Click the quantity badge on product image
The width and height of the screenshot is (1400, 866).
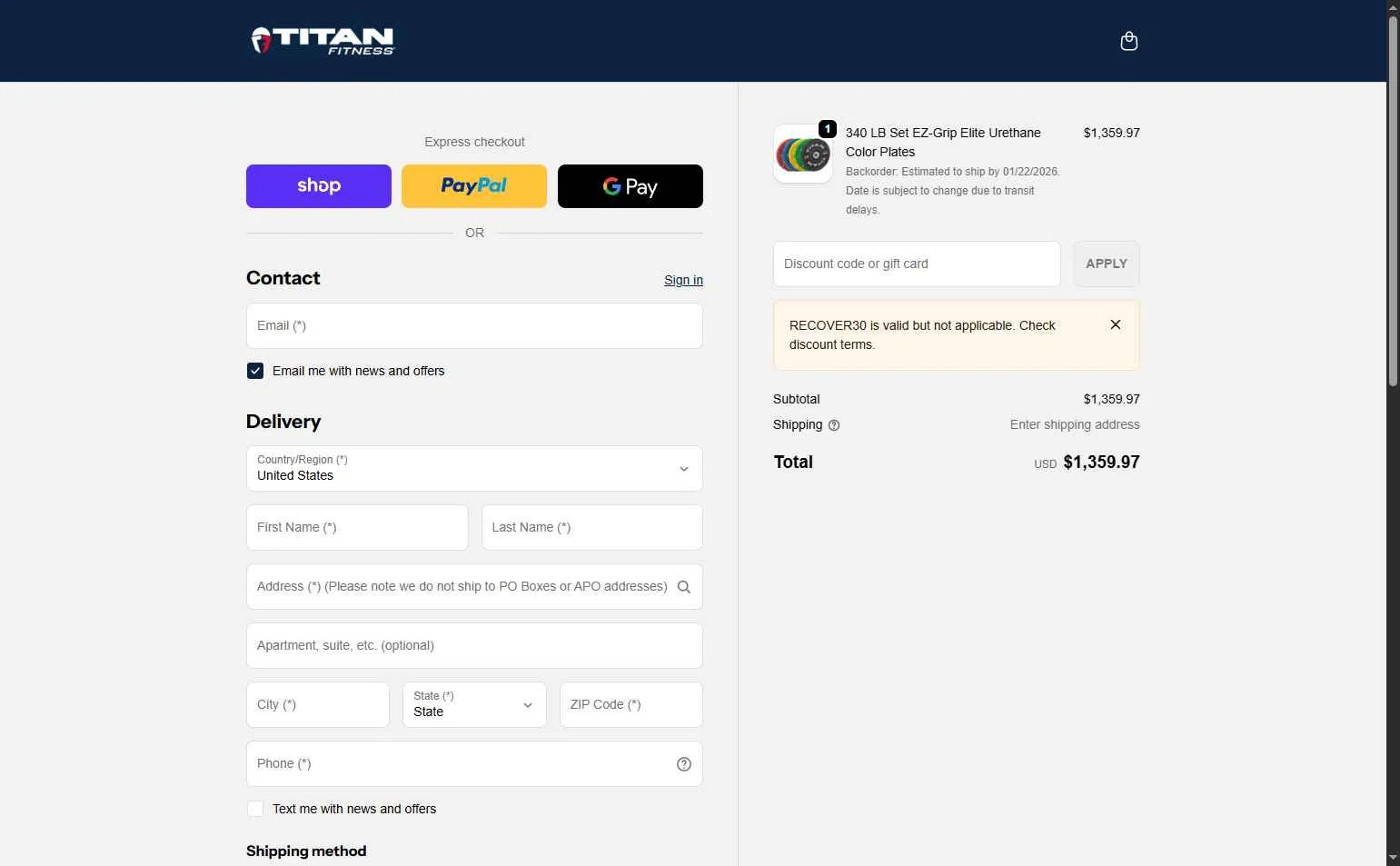tap(828, 129)
